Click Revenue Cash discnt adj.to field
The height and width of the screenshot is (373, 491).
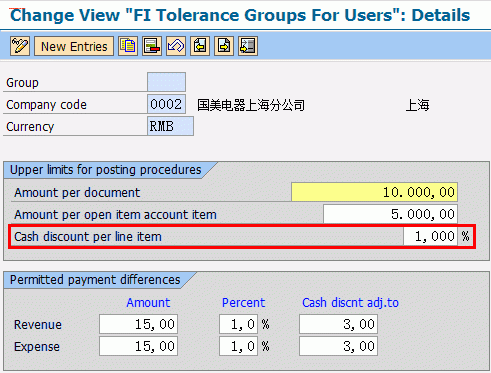pos(338,324)
